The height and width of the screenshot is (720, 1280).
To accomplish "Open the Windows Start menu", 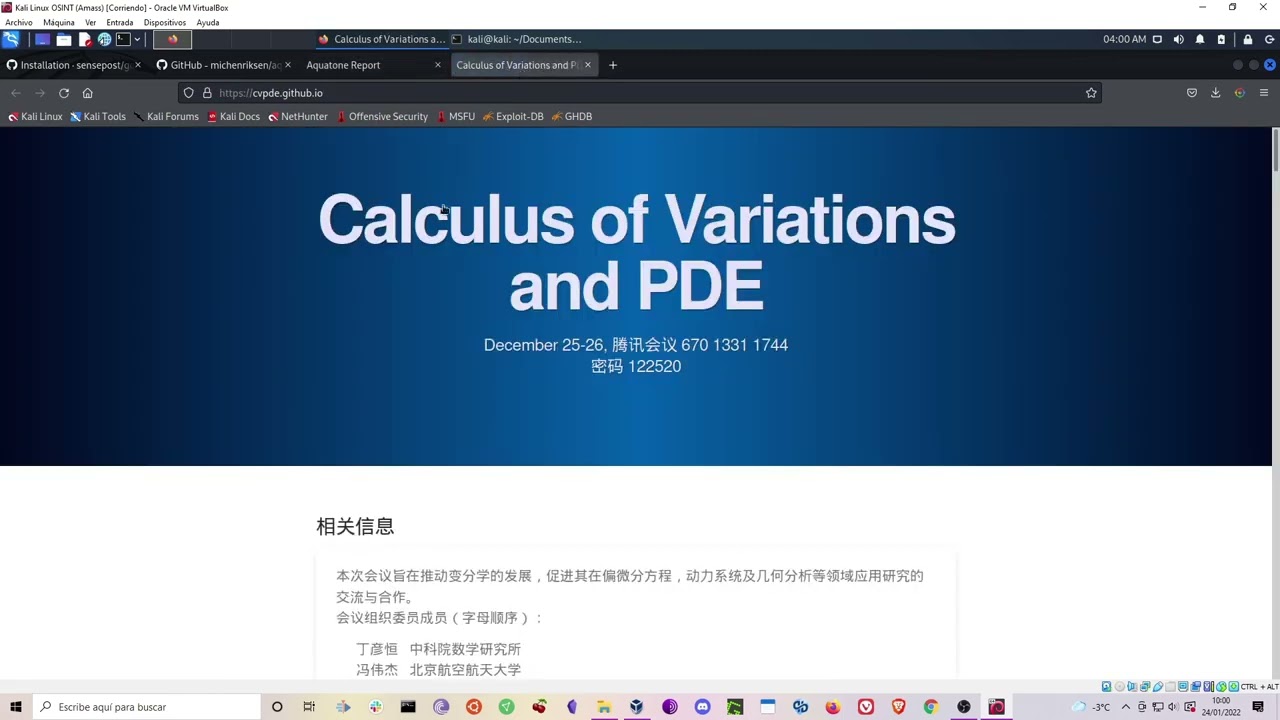I will (16, 707).
